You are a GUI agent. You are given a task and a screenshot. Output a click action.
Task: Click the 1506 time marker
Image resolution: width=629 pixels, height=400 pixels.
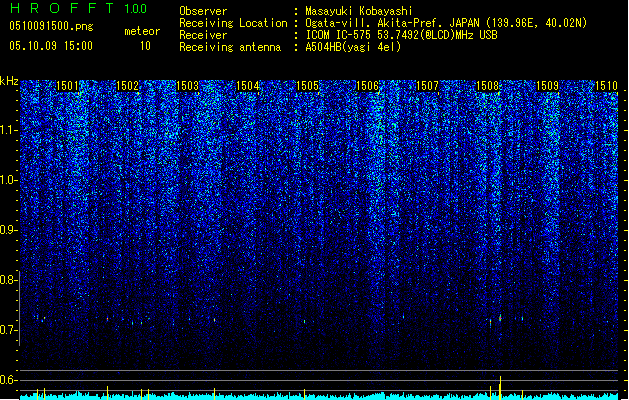[367, 85]
